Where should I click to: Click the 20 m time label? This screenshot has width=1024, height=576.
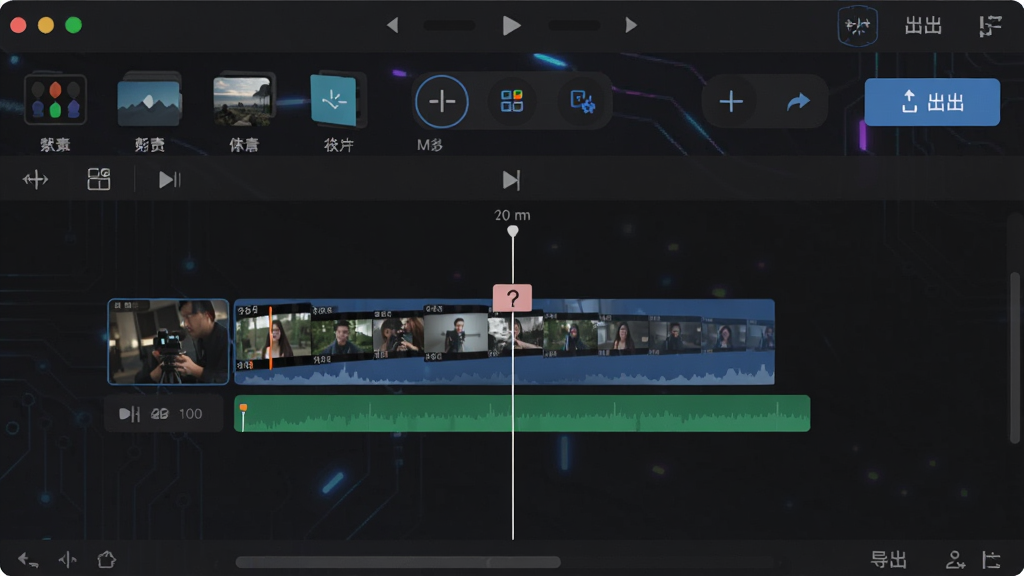tap(513, 215)
